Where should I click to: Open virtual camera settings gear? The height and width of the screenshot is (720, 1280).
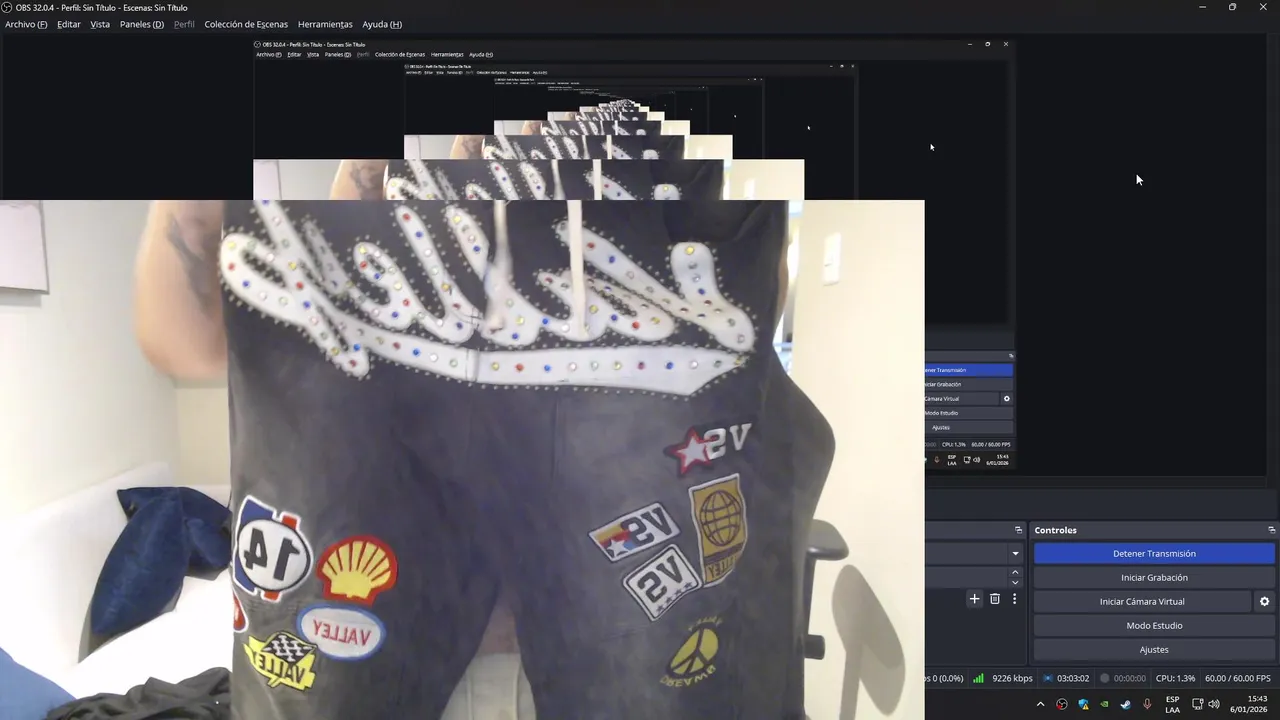(1264, 601)
